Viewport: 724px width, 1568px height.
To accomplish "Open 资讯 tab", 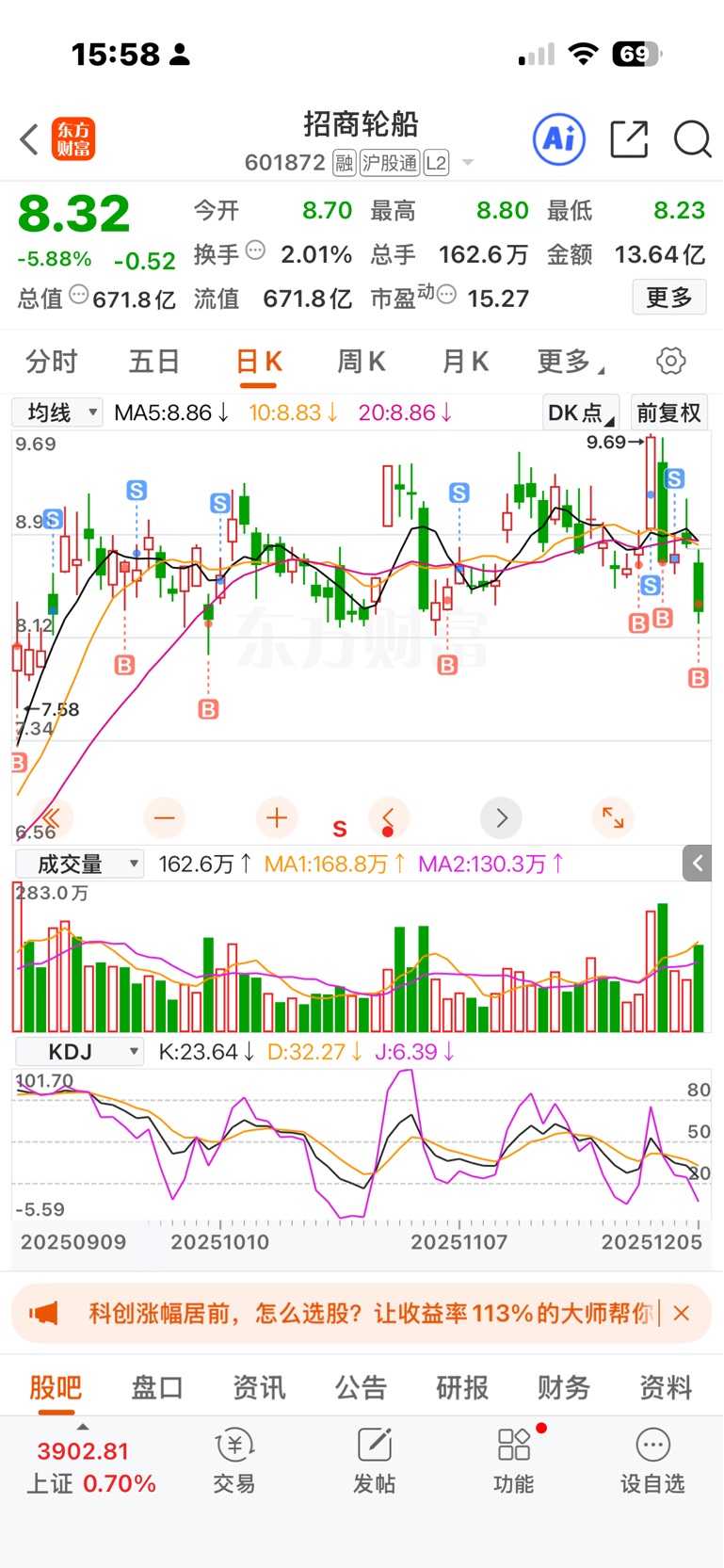I will (259, 1387).
